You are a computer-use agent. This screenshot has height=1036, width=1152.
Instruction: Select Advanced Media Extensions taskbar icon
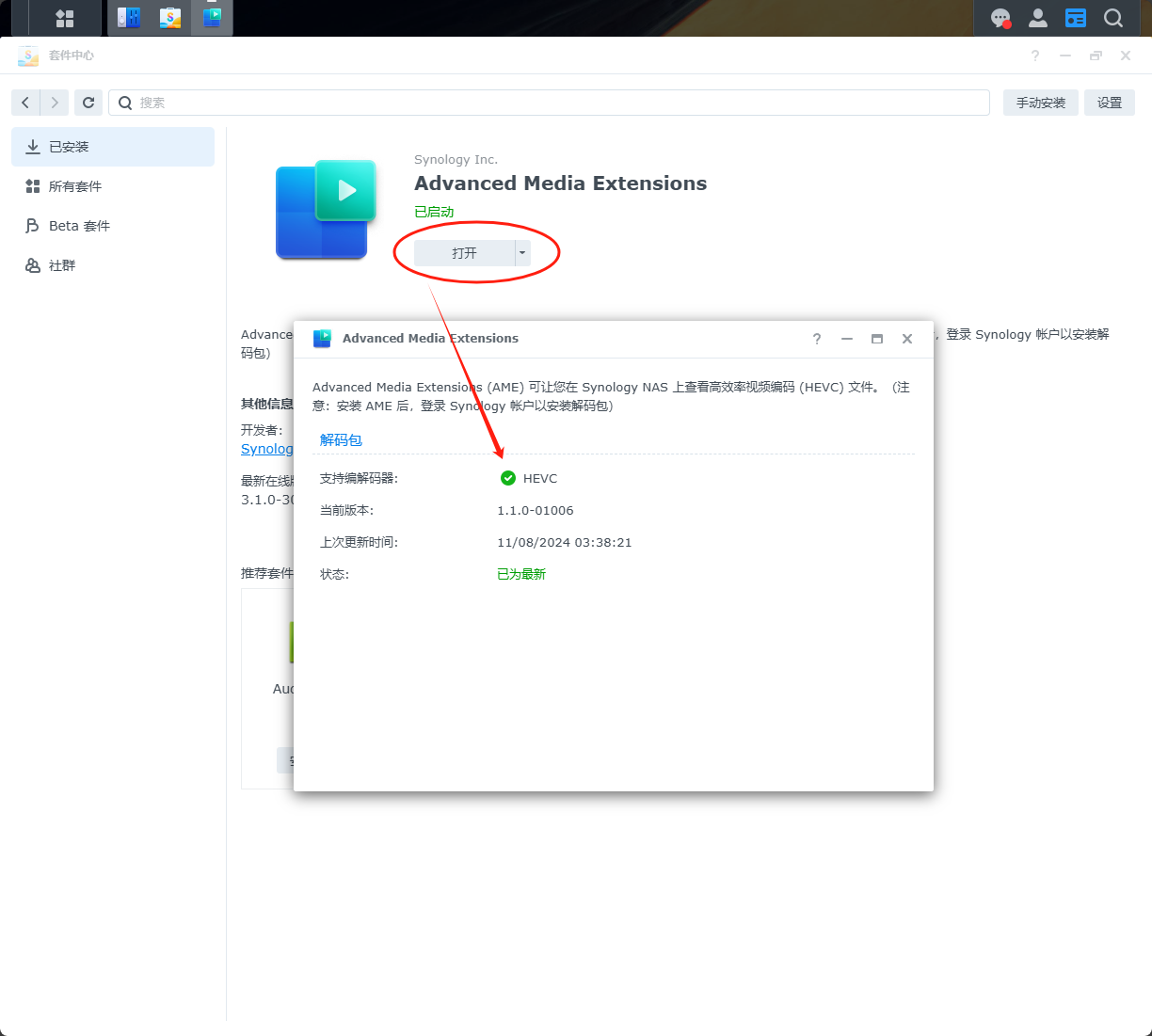(212, 18)
